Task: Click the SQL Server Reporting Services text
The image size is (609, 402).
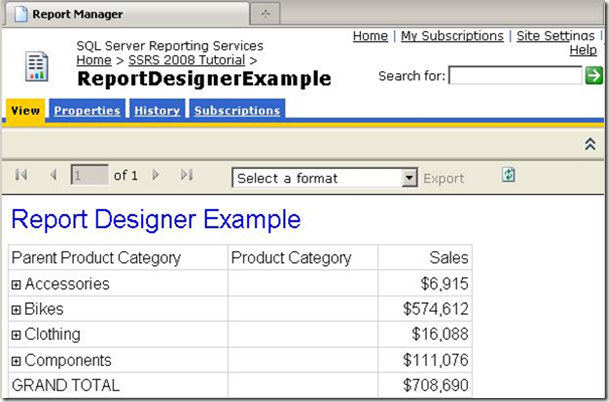Action: (170, 46)
